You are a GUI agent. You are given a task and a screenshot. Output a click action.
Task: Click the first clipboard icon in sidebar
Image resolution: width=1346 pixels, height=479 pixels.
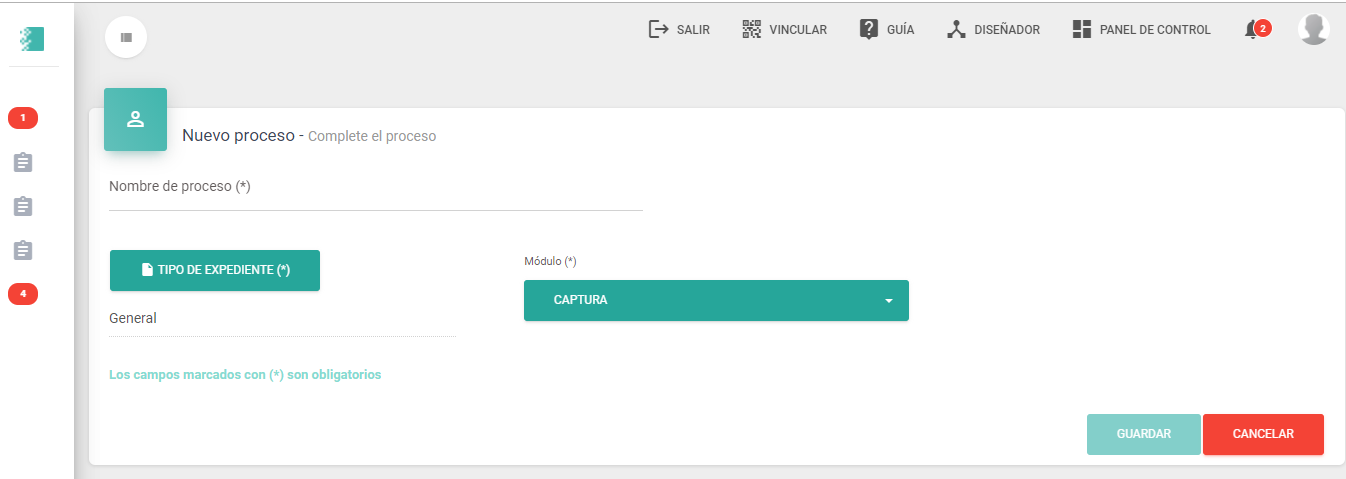pos(23,162)
